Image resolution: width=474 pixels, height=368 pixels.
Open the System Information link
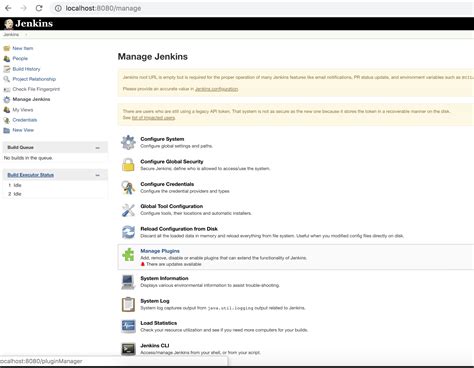click(x=164, y=278)
